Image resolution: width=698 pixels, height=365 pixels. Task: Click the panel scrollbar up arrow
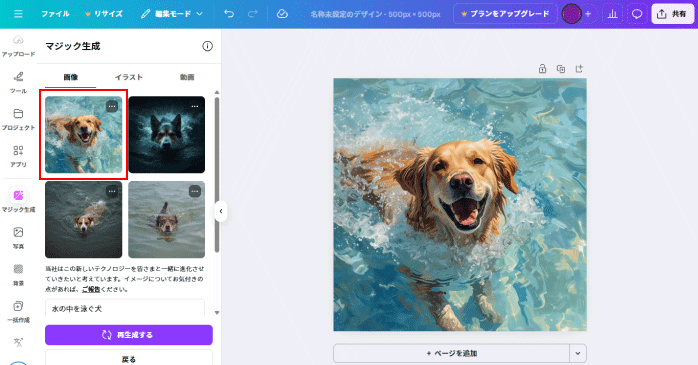tap(217, 93)
